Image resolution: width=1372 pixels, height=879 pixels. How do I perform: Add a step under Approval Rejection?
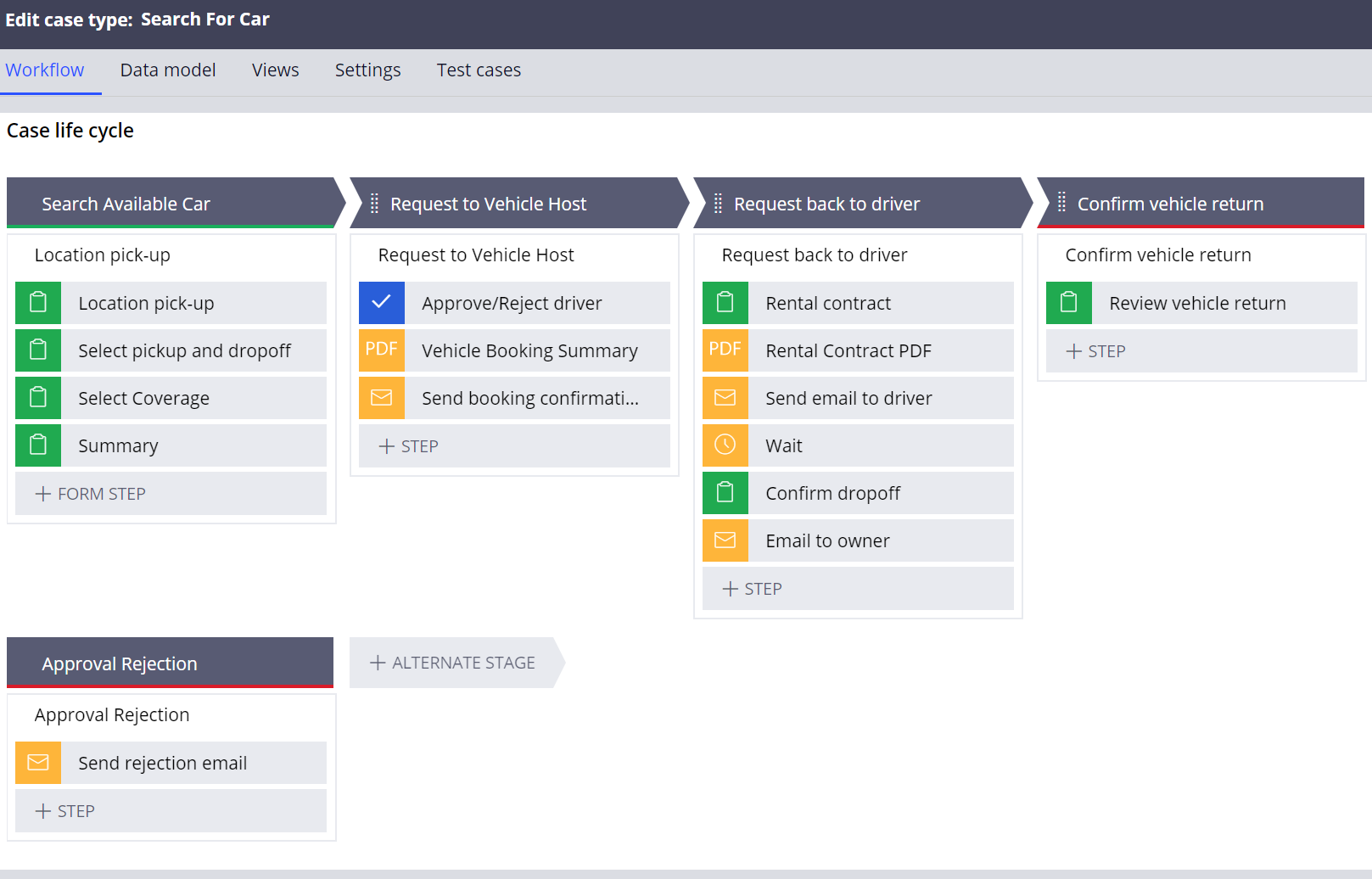(x=171, y=810)
